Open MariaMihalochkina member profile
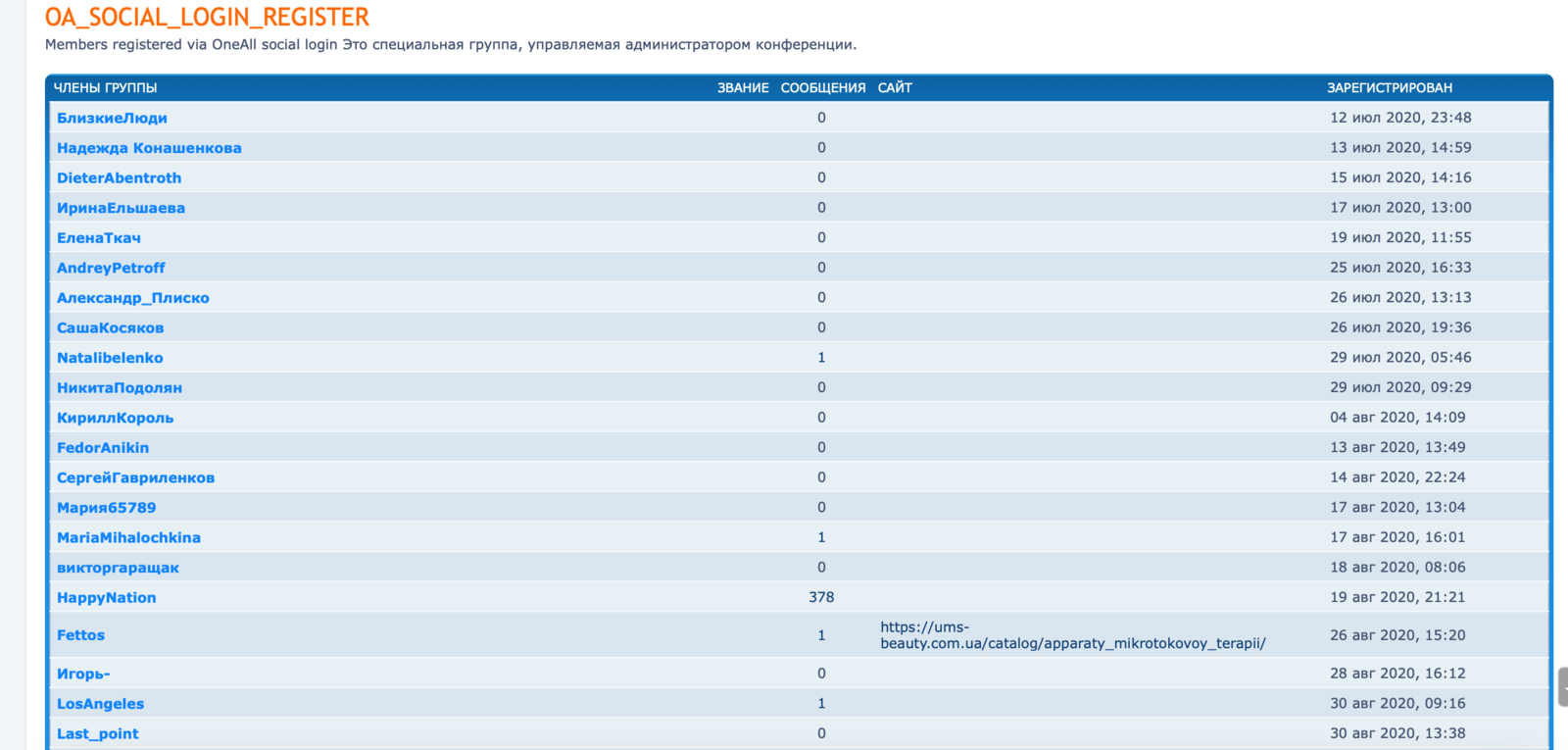Viewport: 1568px width, 750px height. pyautogui.click(x=128, y=538)
